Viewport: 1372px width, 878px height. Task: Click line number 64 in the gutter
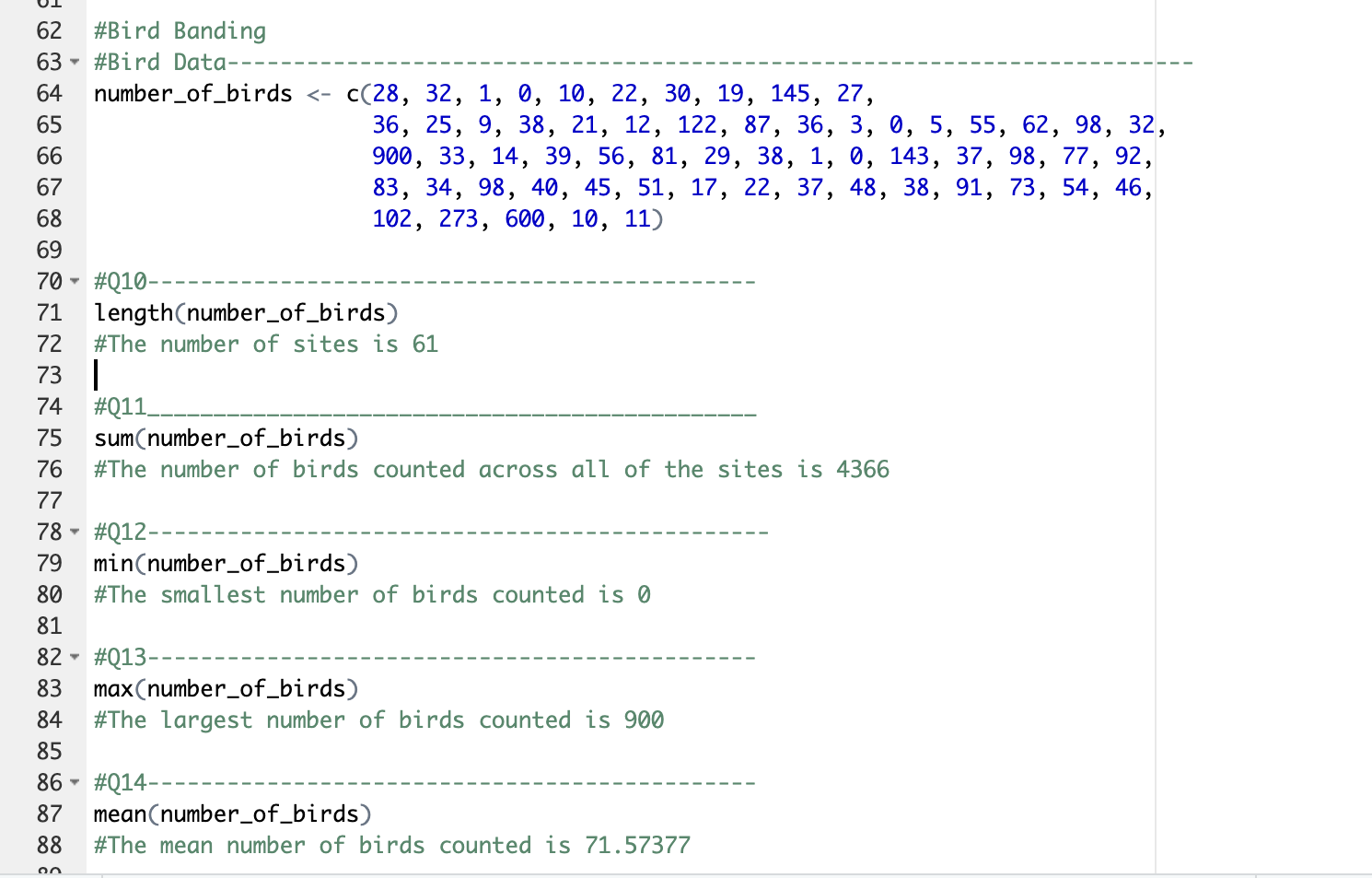point(51,93)
